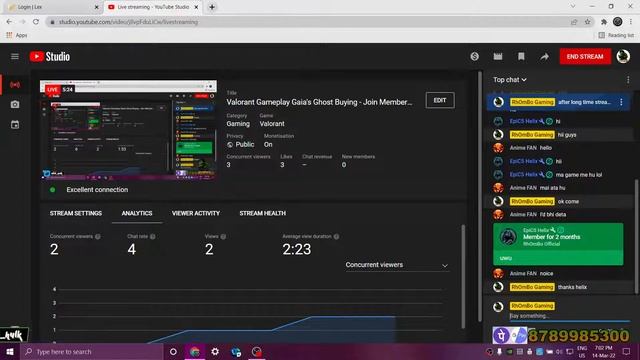Click the analytics panel scrollbar
640x360 pixels.
click(x=463, y=276)
